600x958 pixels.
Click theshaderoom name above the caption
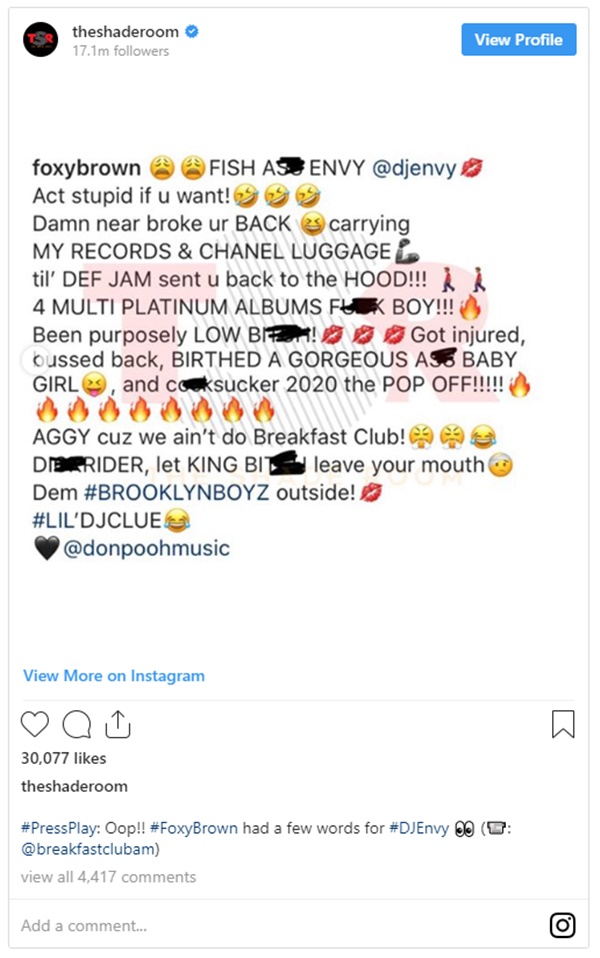[75, 786]
